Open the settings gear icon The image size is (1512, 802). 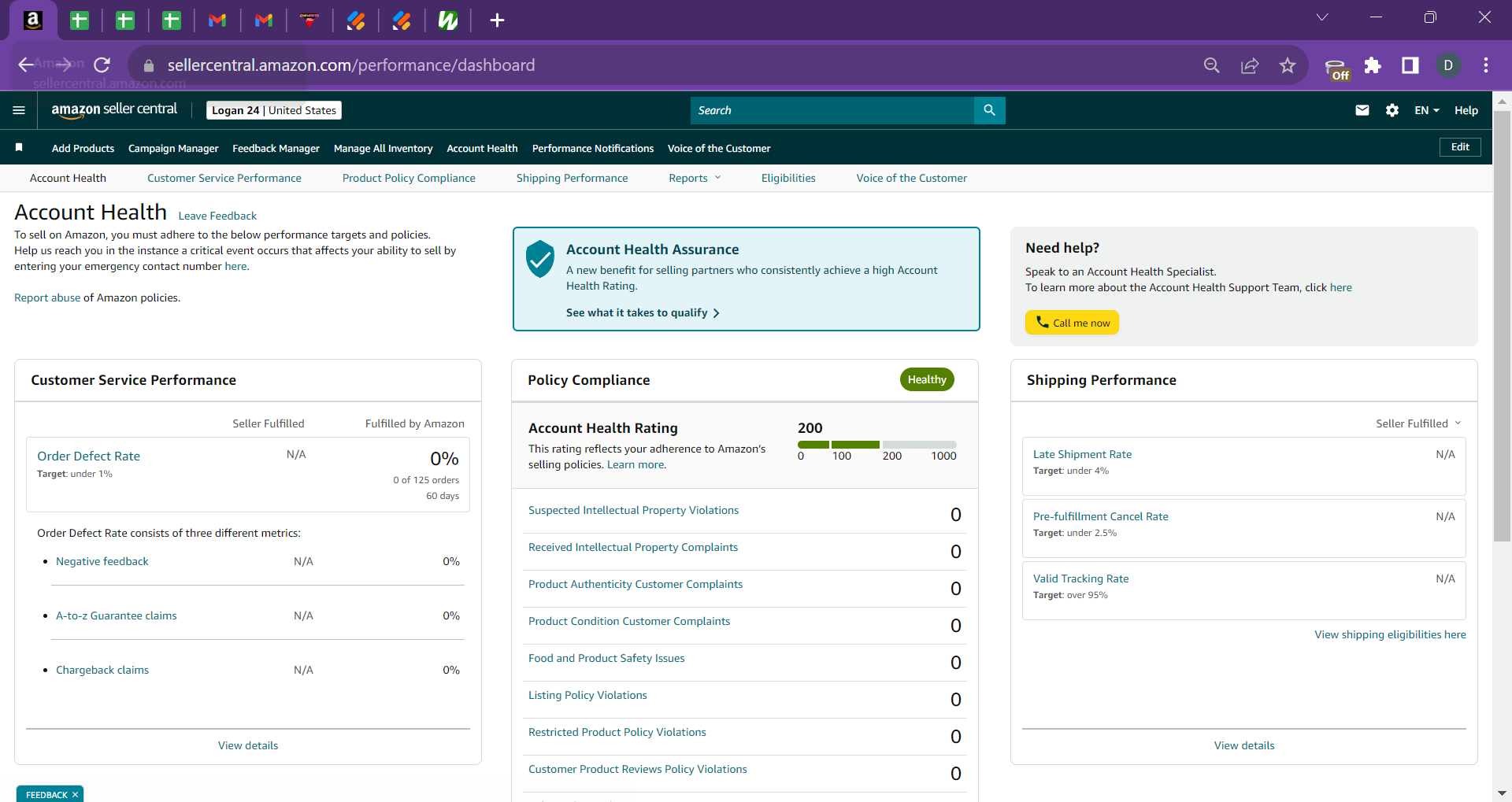click(1392, 110)
